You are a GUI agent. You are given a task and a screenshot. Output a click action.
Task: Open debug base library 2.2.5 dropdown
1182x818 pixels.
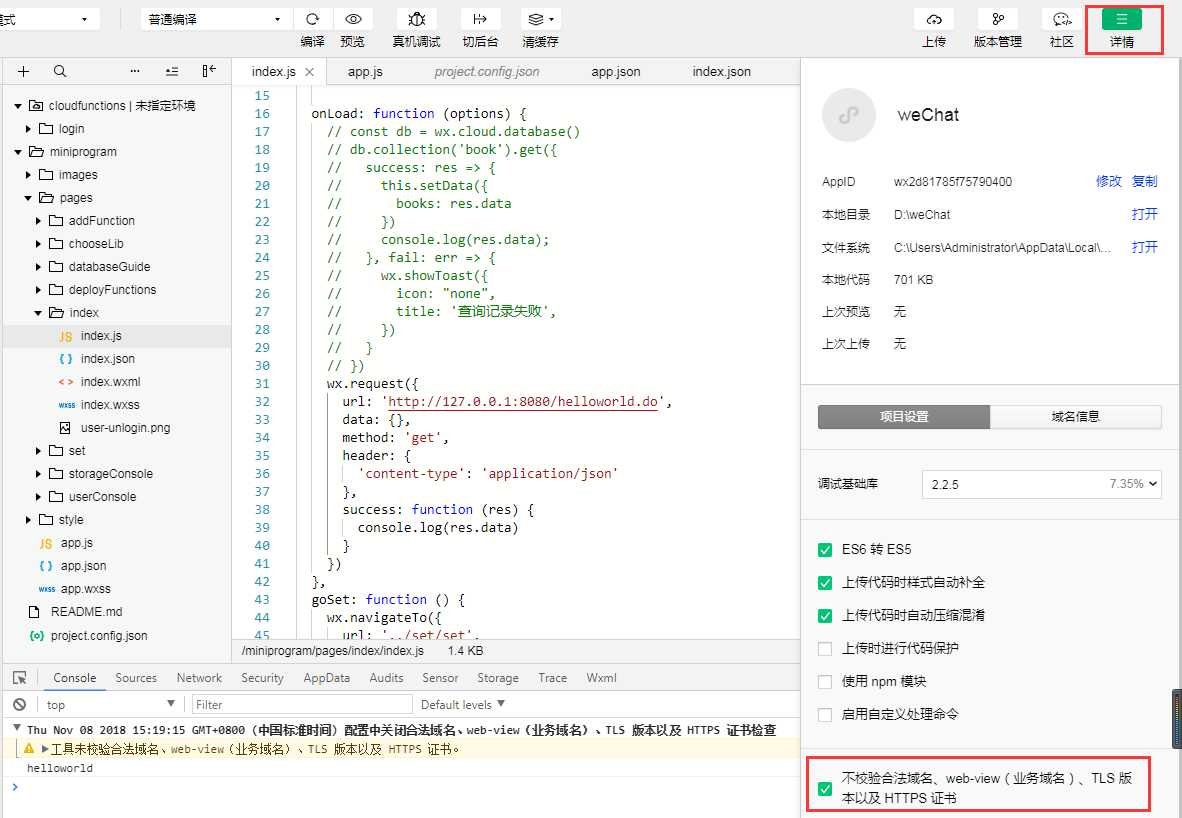tap(1041, 484)
